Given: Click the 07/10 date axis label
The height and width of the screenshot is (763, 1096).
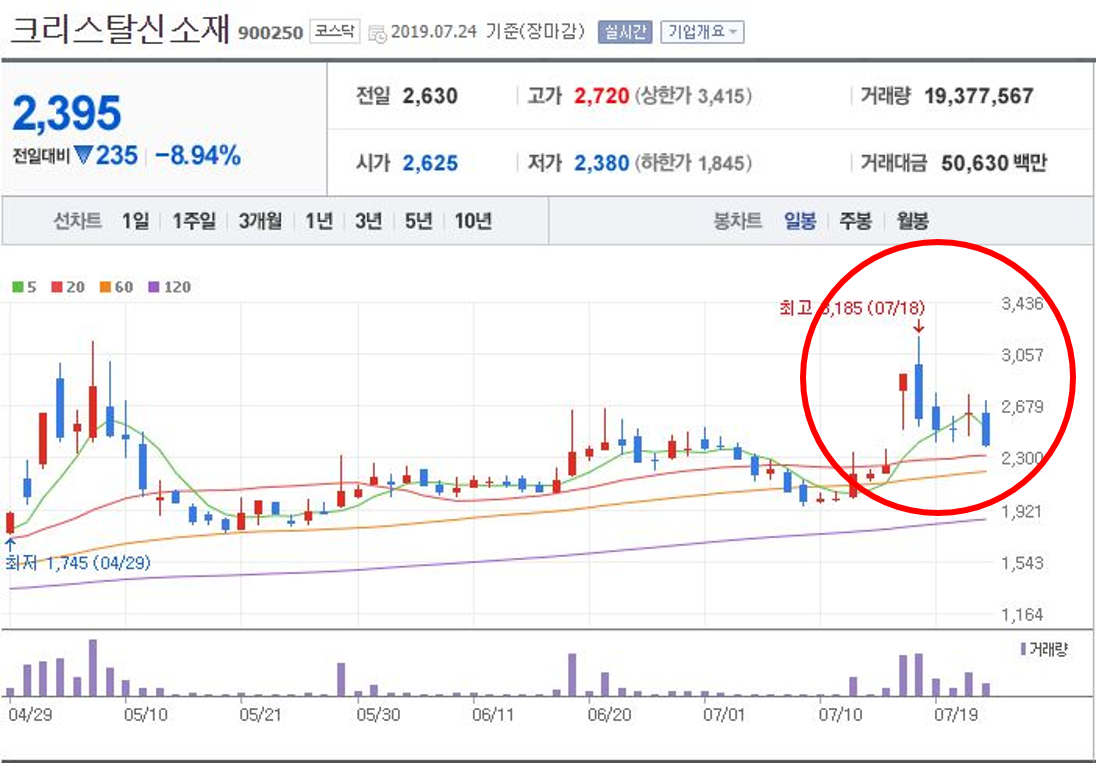Looking at the screenshot, I should click(x=840, y=715).
